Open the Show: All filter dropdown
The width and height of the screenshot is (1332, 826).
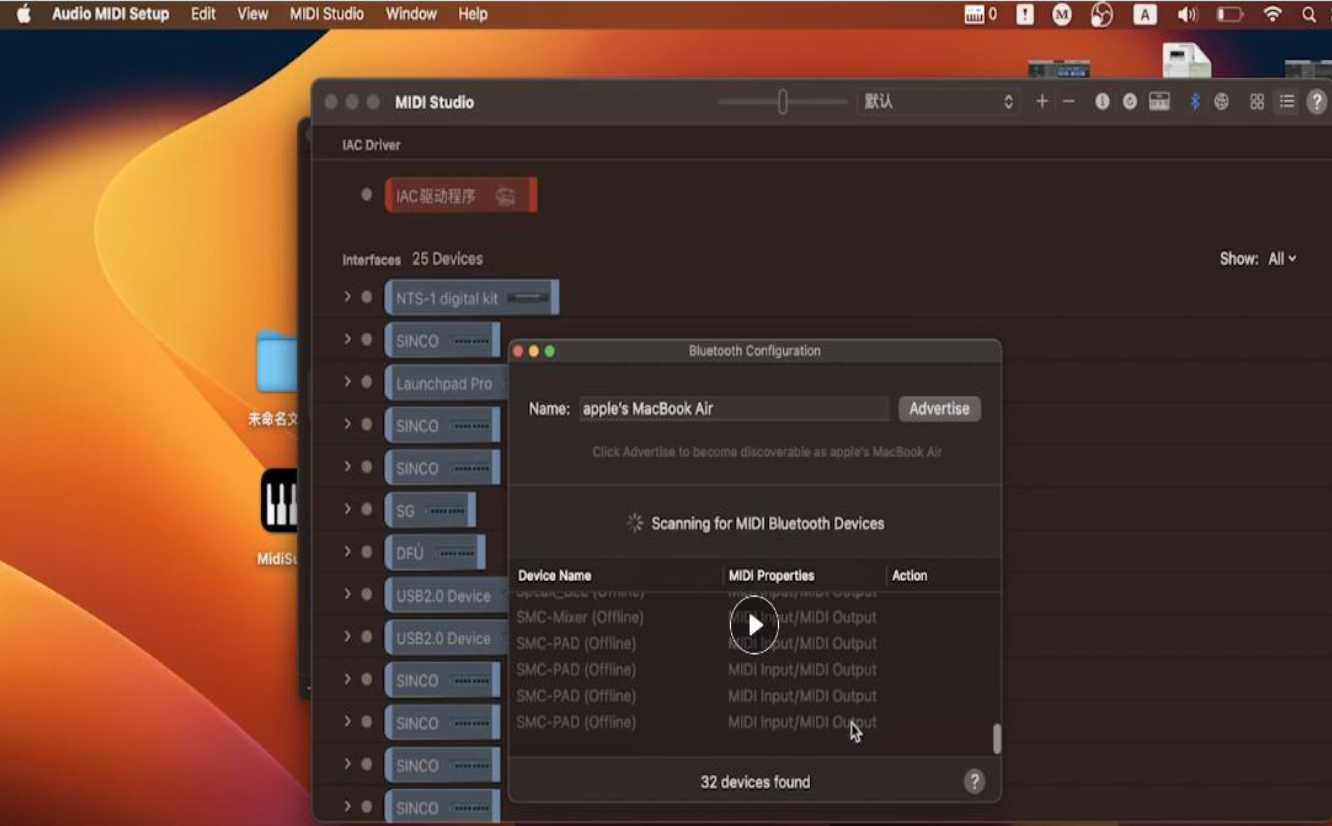pos(1282,258)
